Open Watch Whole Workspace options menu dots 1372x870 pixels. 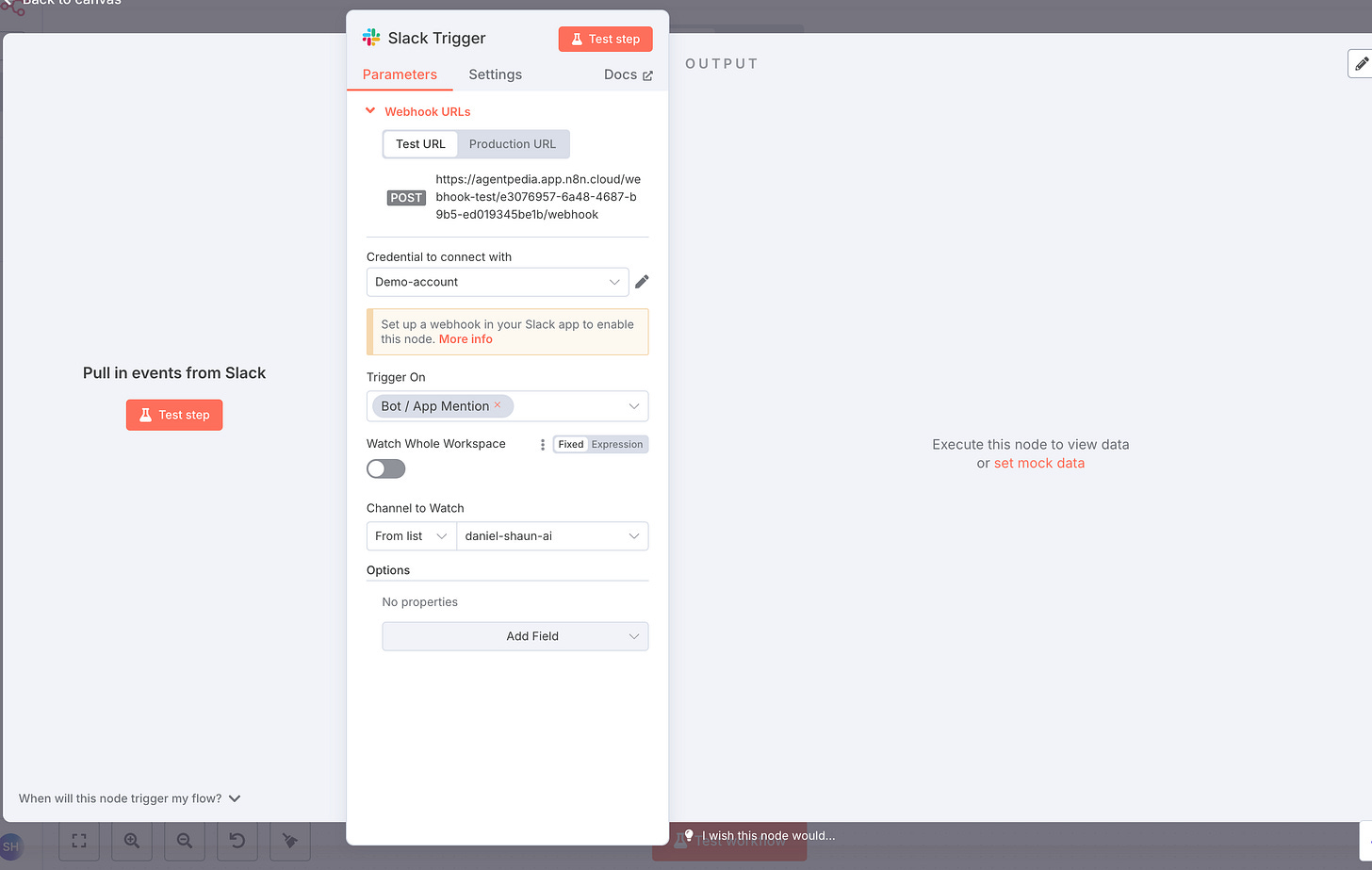click(543, 444)
